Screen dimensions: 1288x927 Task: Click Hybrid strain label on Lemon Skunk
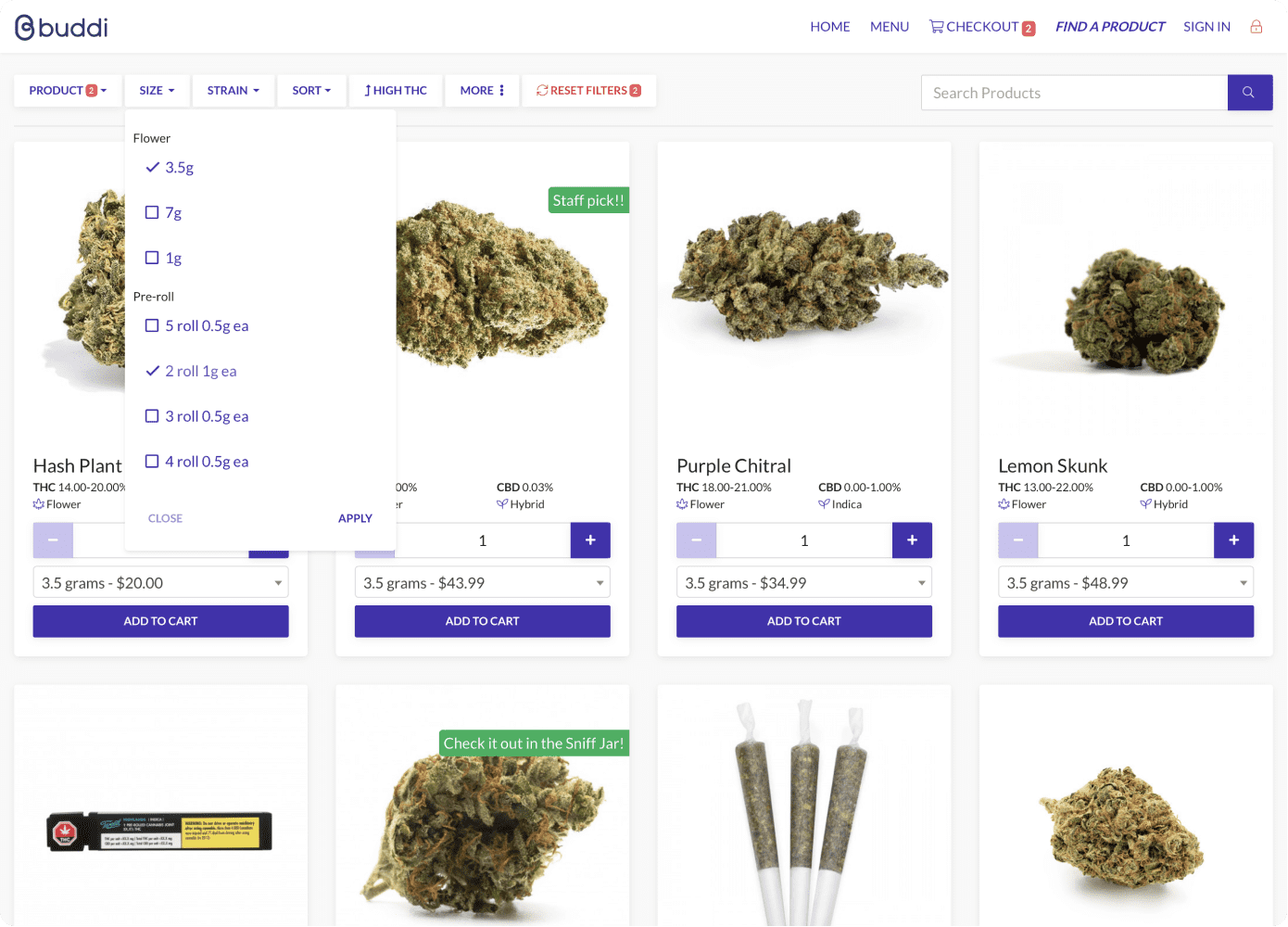coord(1164,505)
